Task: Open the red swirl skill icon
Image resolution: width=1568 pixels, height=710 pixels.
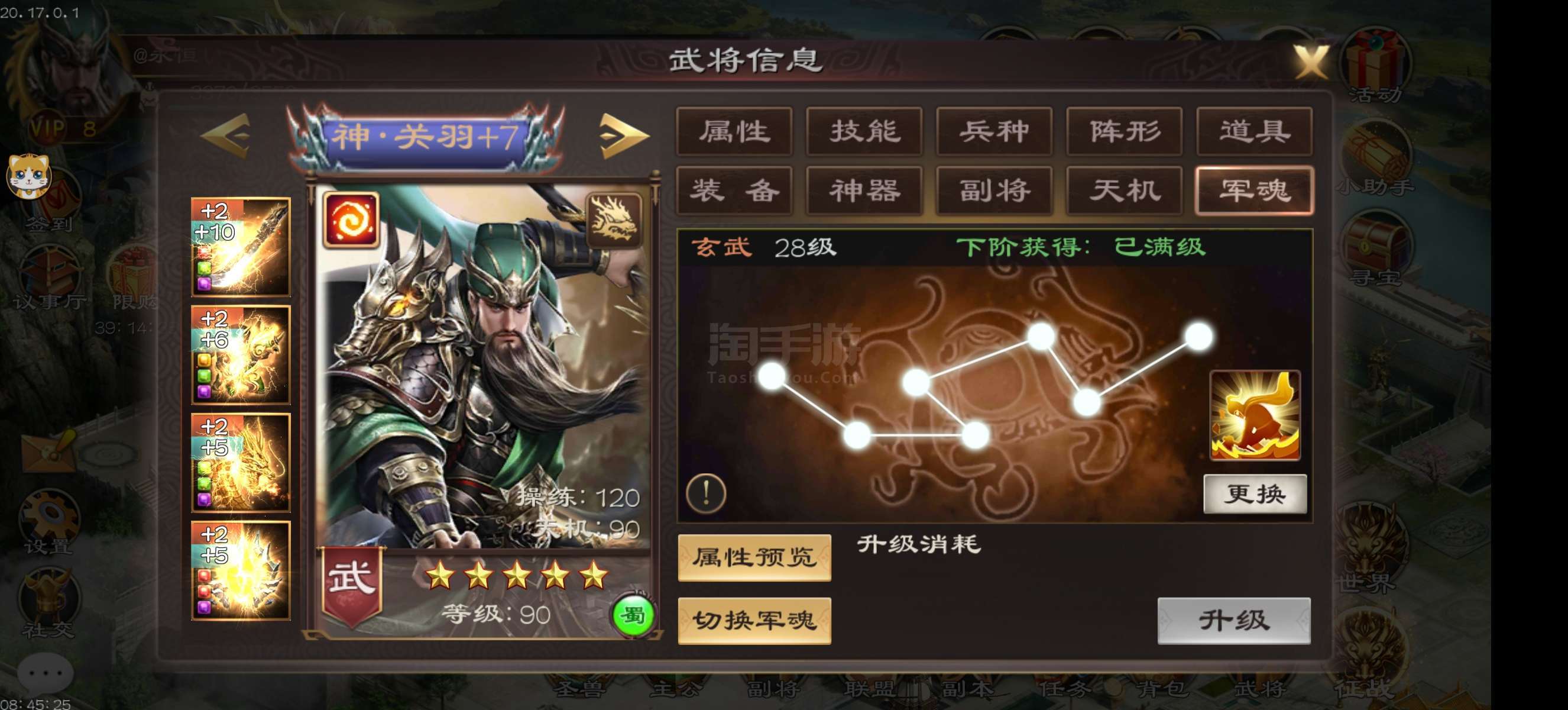Action: click(x=351, y=220)
